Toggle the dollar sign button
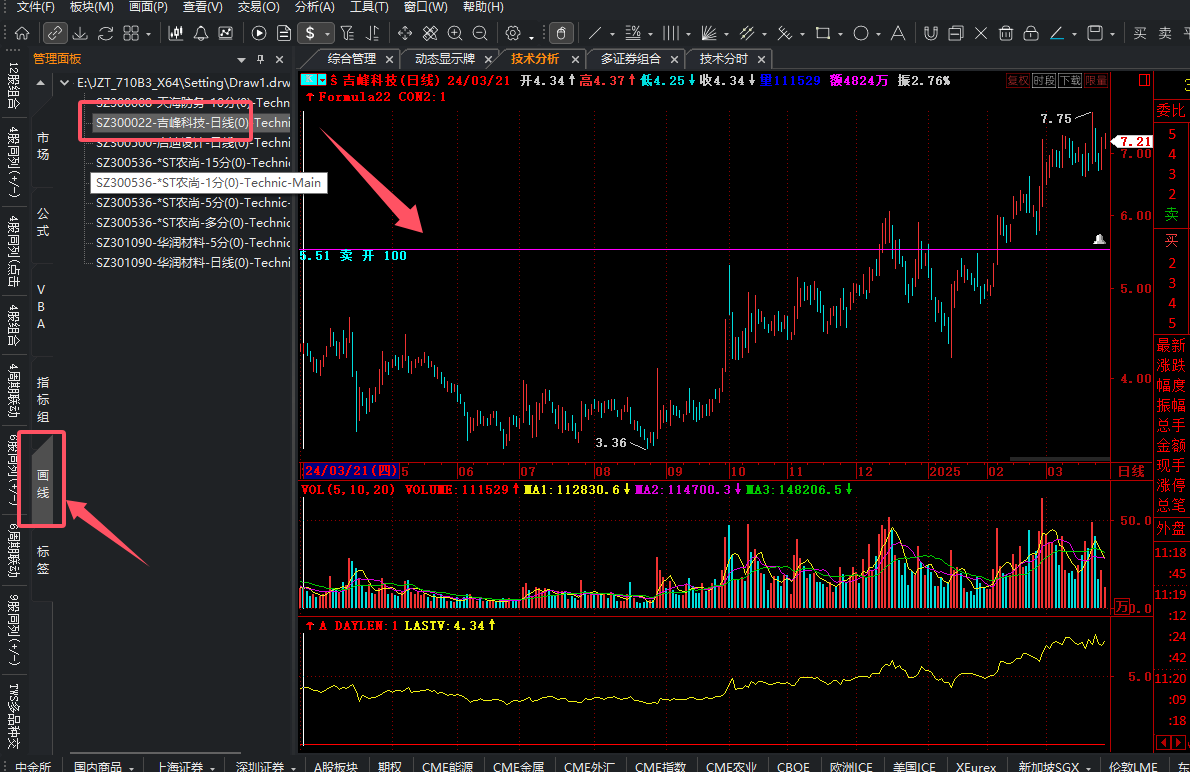1190x772 pixels. pos(310,33)
